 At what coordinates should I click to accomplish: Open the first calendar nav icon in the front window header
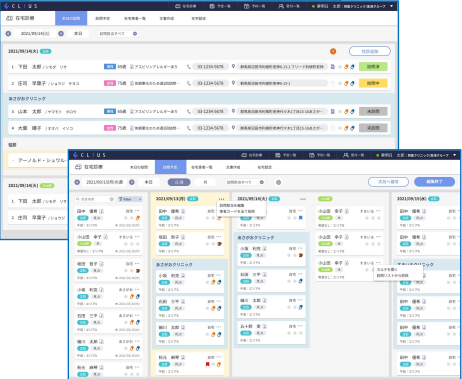[278, 155]
